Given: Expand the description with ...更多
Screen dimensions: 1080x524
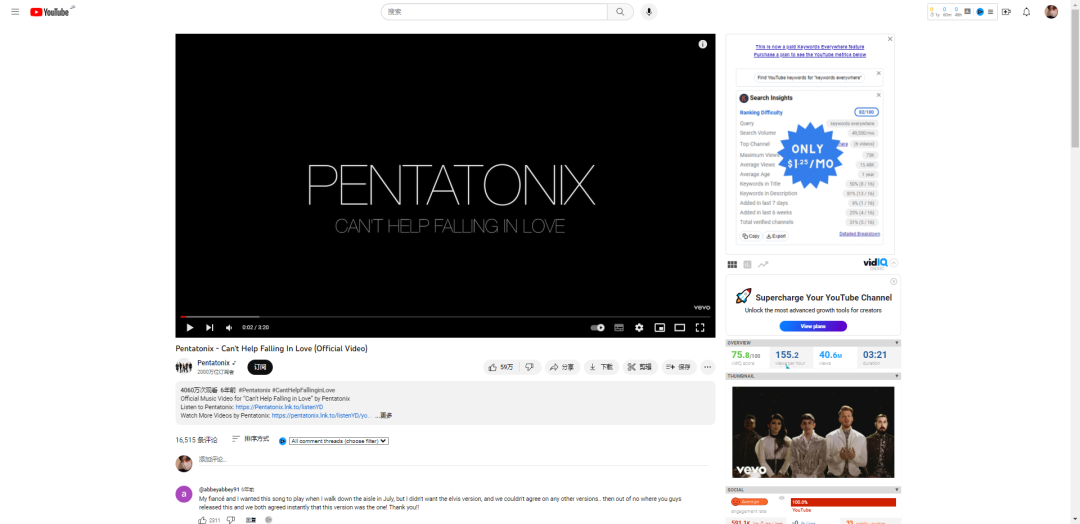Looking at the screenshot, I should (x=384, y=416).
